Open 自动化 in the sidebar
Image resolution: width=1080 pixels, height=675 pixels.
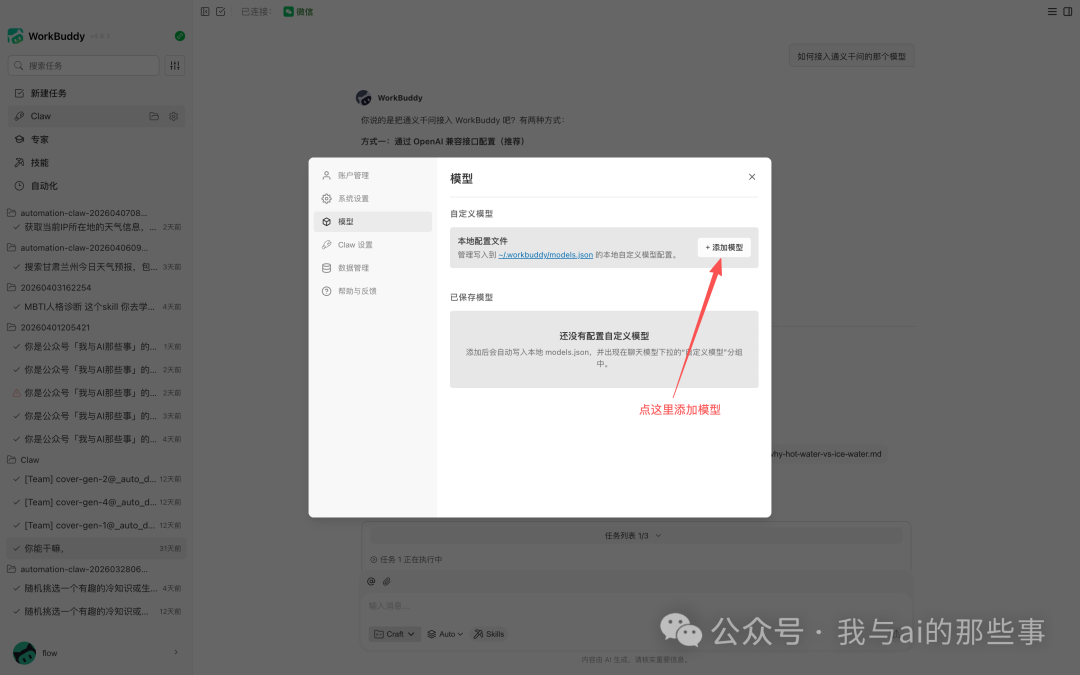pyautogui.click(x=96, y=186)
